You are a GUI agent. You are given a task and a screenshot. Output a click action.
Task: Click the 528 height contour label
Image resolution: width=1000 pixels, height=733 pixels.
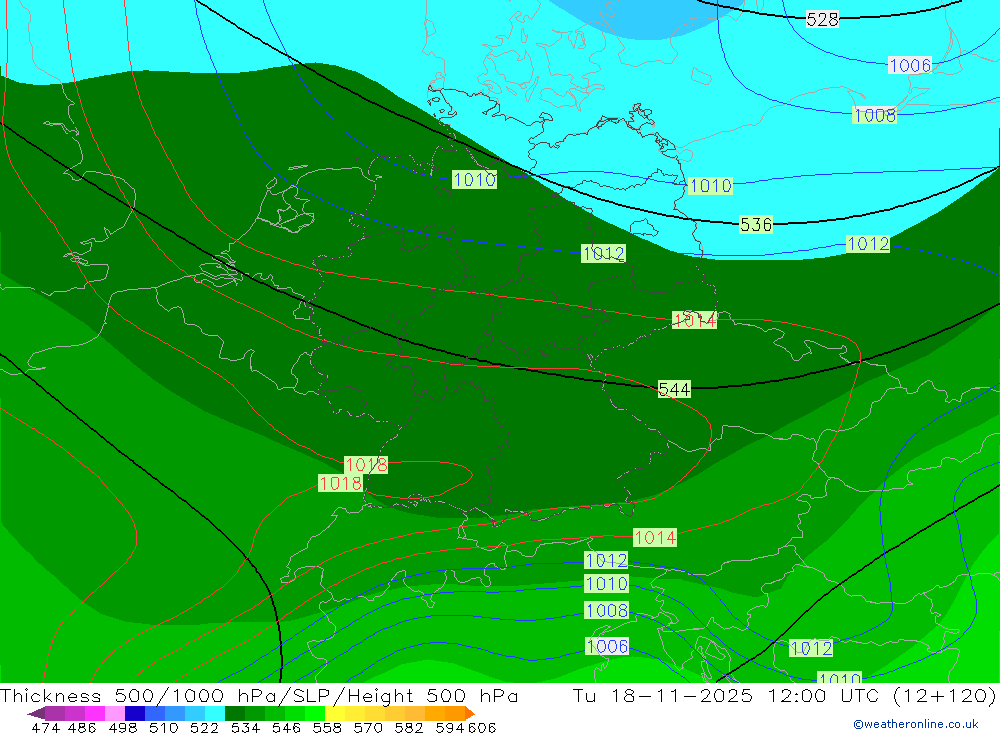[x=822, y=20]
